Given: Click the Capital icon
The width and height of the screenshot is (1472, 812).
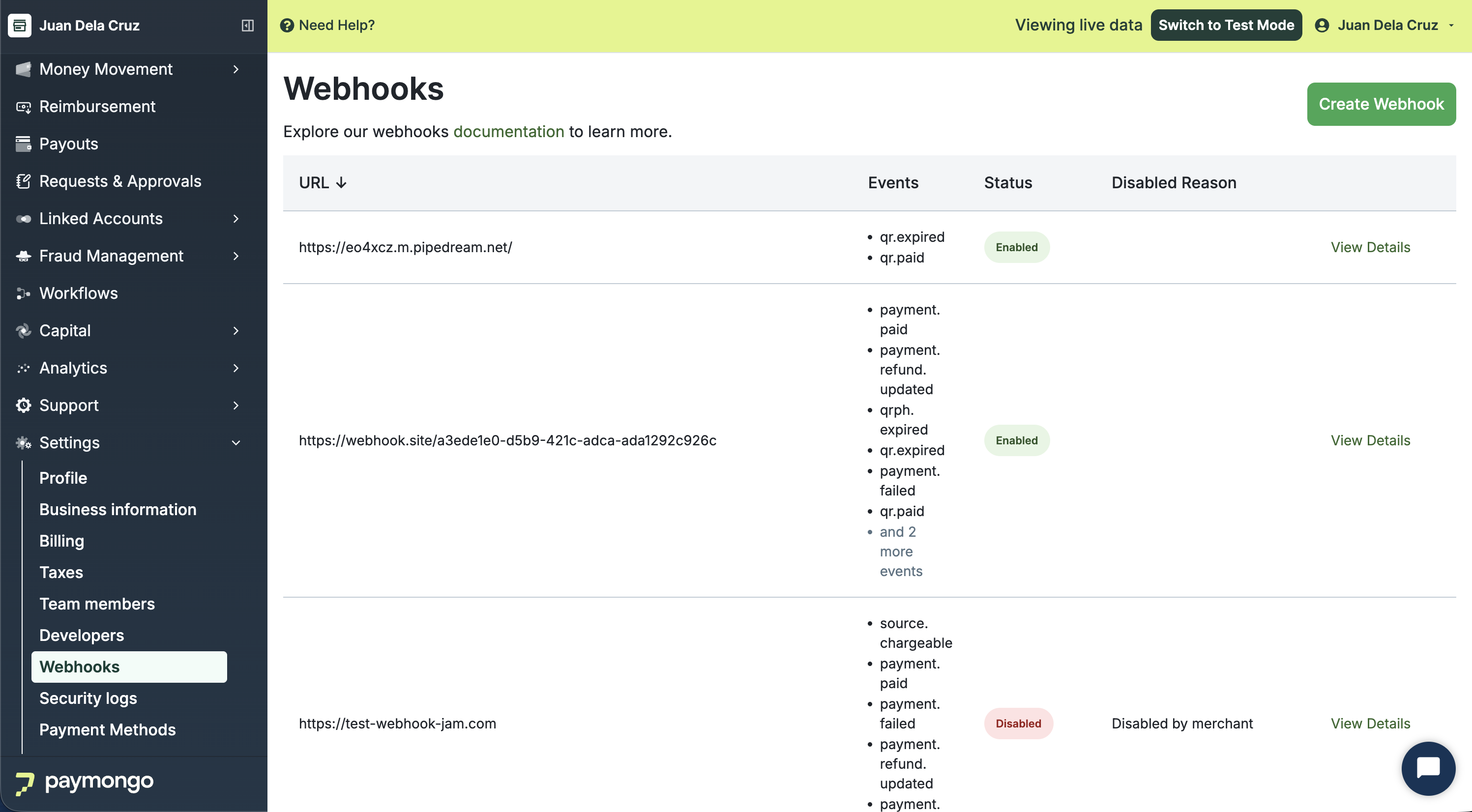Looking at the screenshot, I should point(24,331).
